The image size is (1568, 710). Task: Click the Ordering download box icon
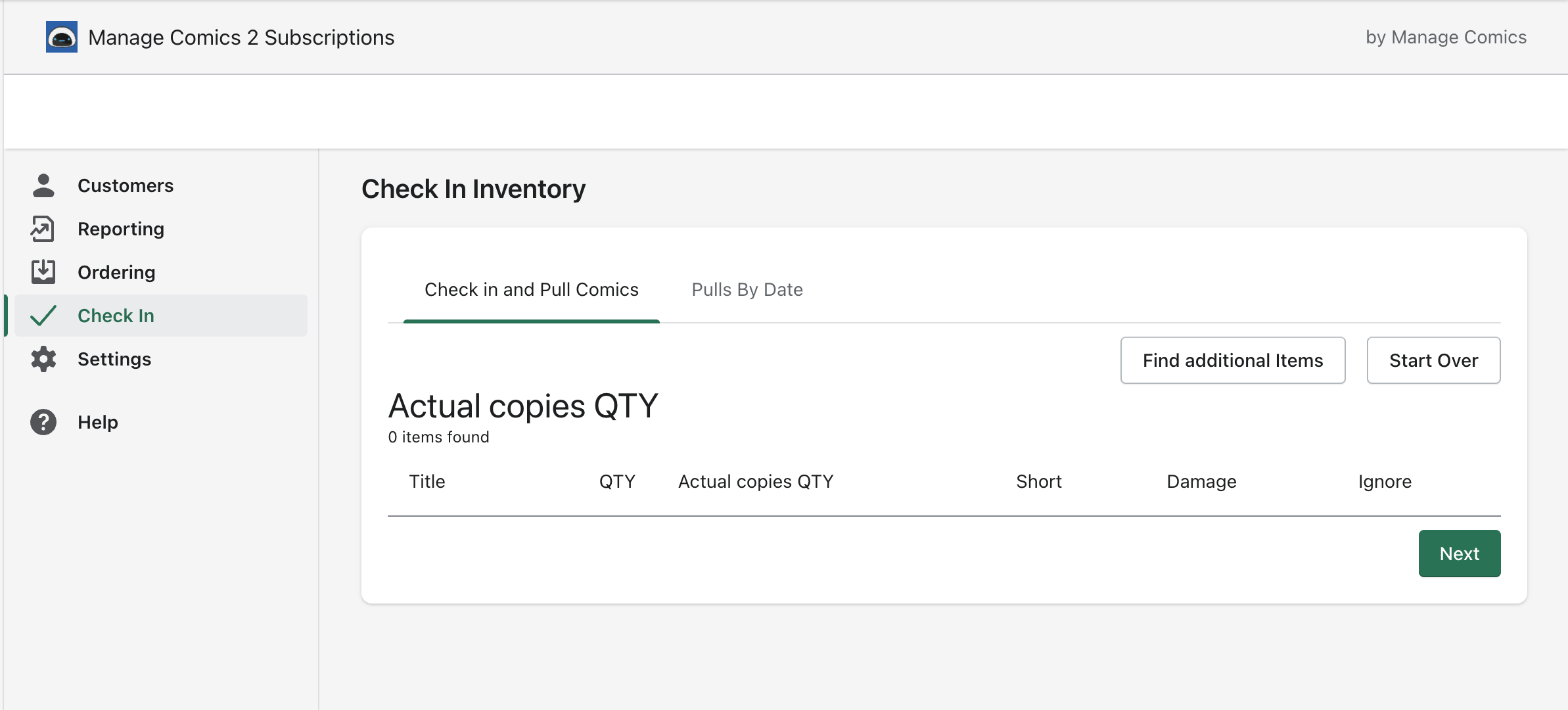click(43, 272)
